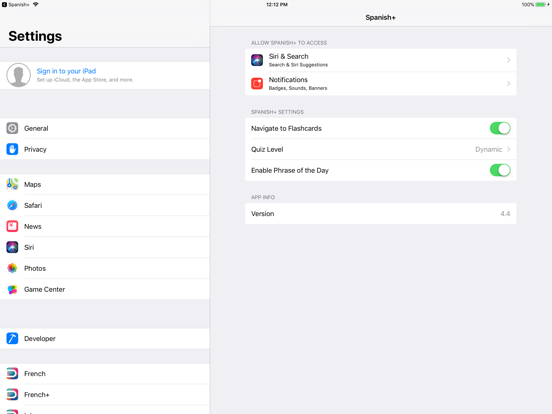Tap the Wi-Fi status icon
Viewport: 552px width, 414px height.
tap(36, 5)
